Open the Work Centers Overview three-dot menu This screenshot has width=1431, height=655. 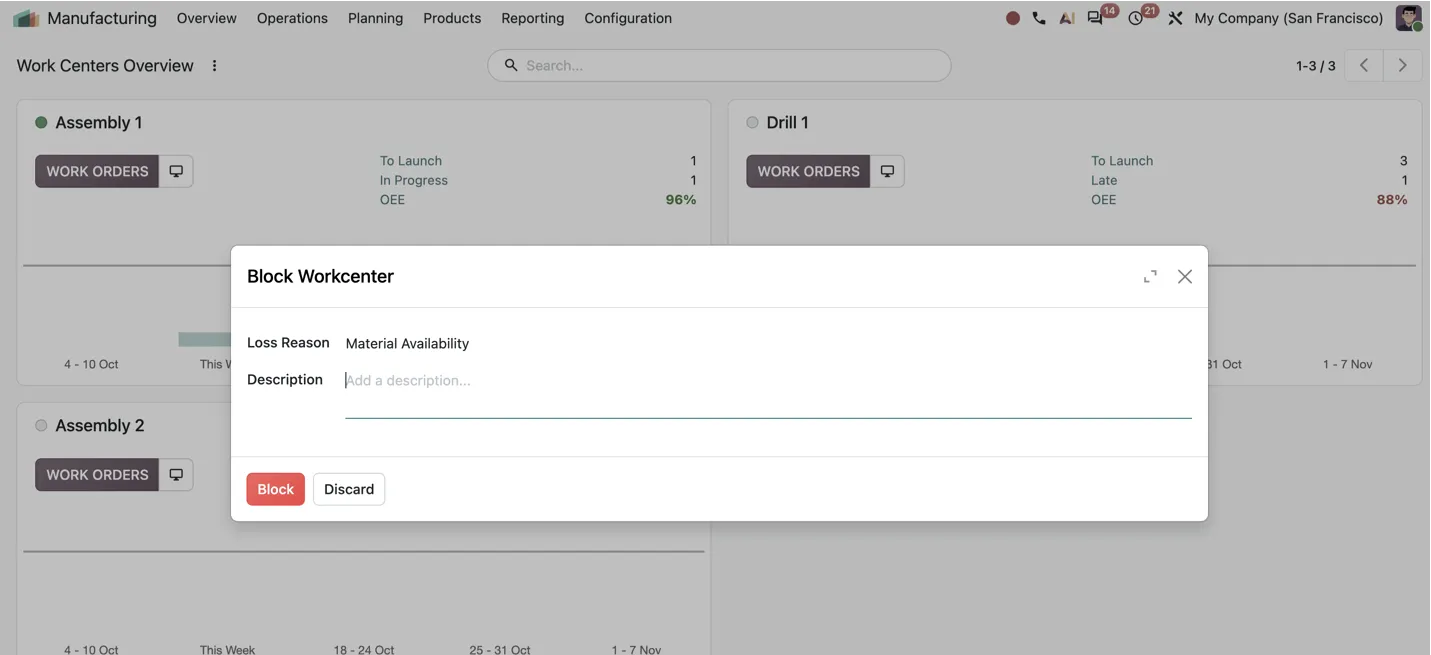click(214, 66)
